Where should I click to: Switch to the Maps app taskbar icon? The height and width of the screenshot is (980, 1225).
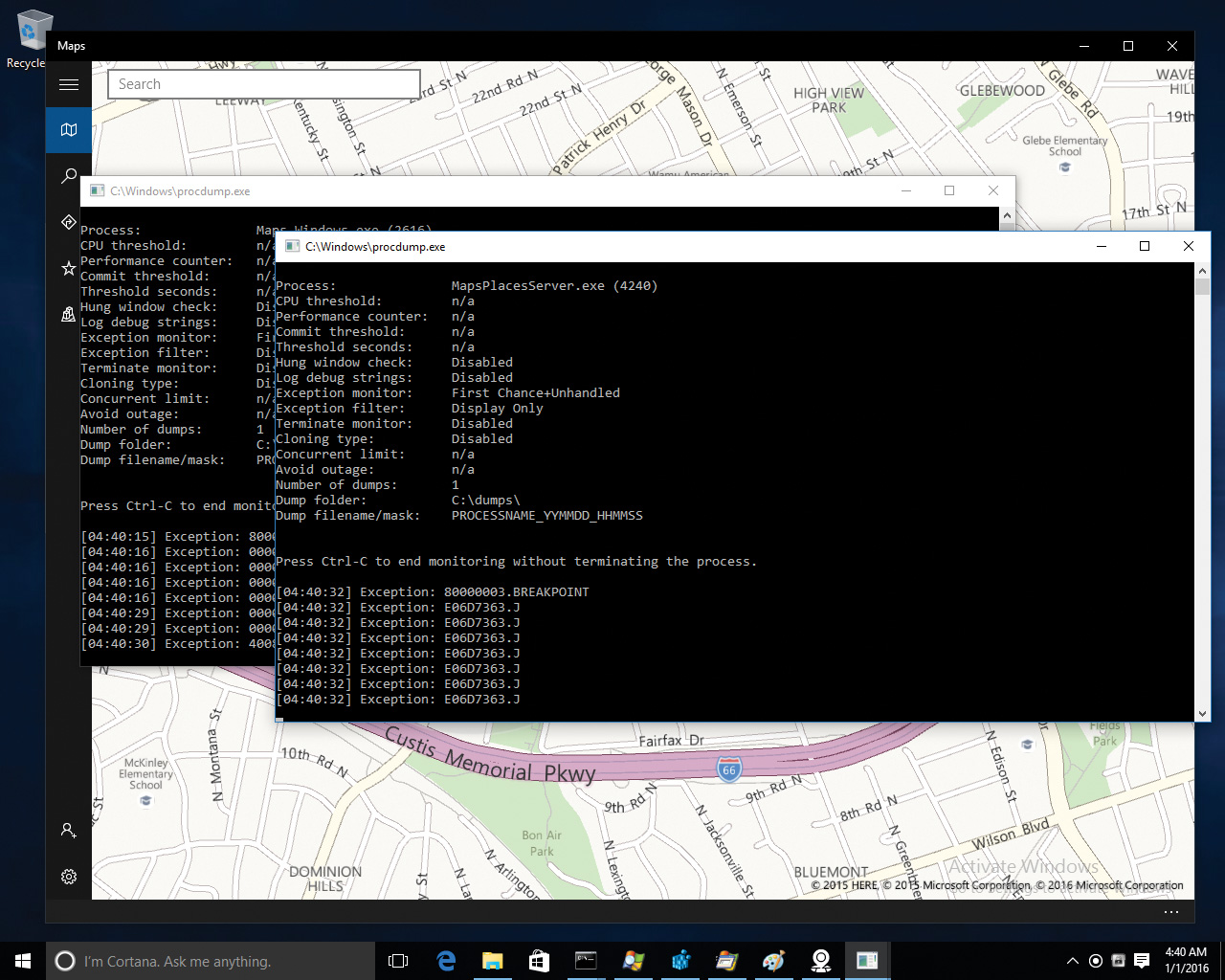(820, 961)
